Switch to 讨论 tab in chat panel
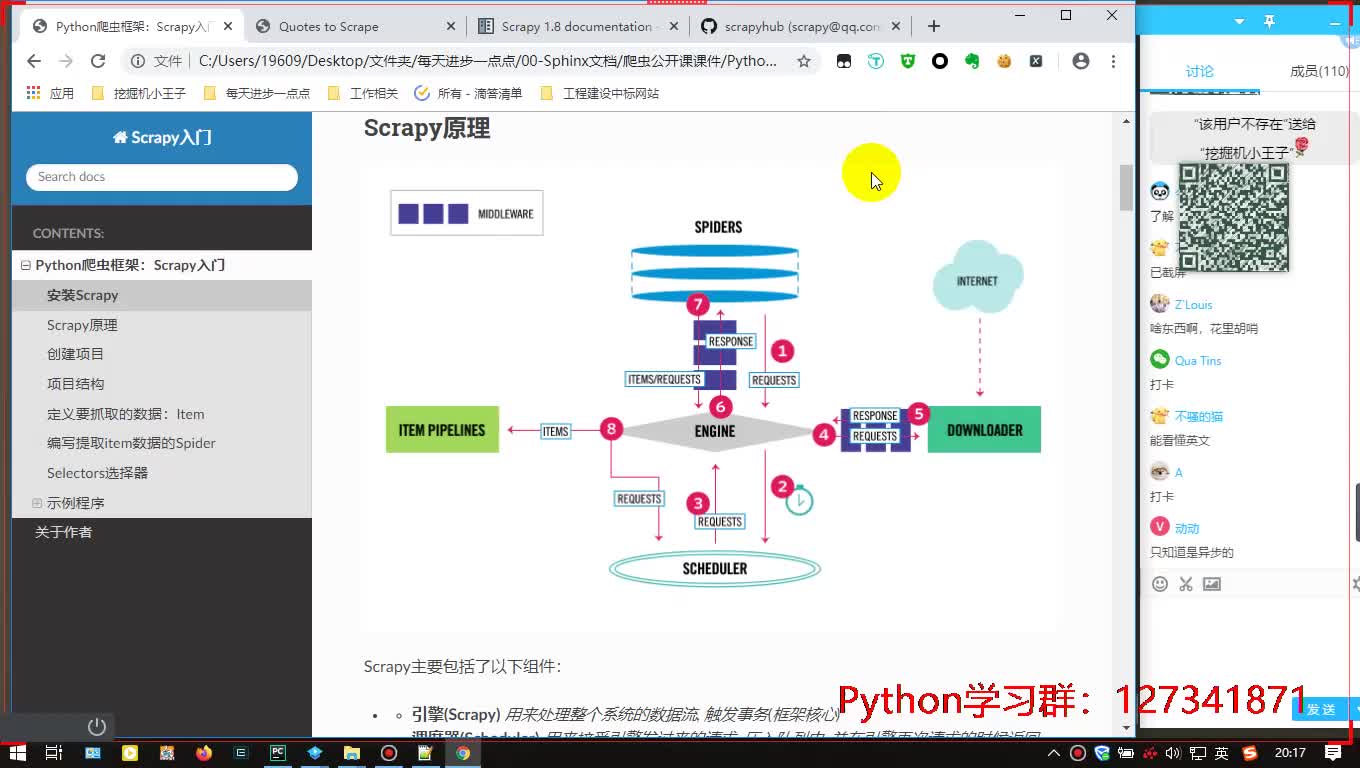 [1199, 71]
